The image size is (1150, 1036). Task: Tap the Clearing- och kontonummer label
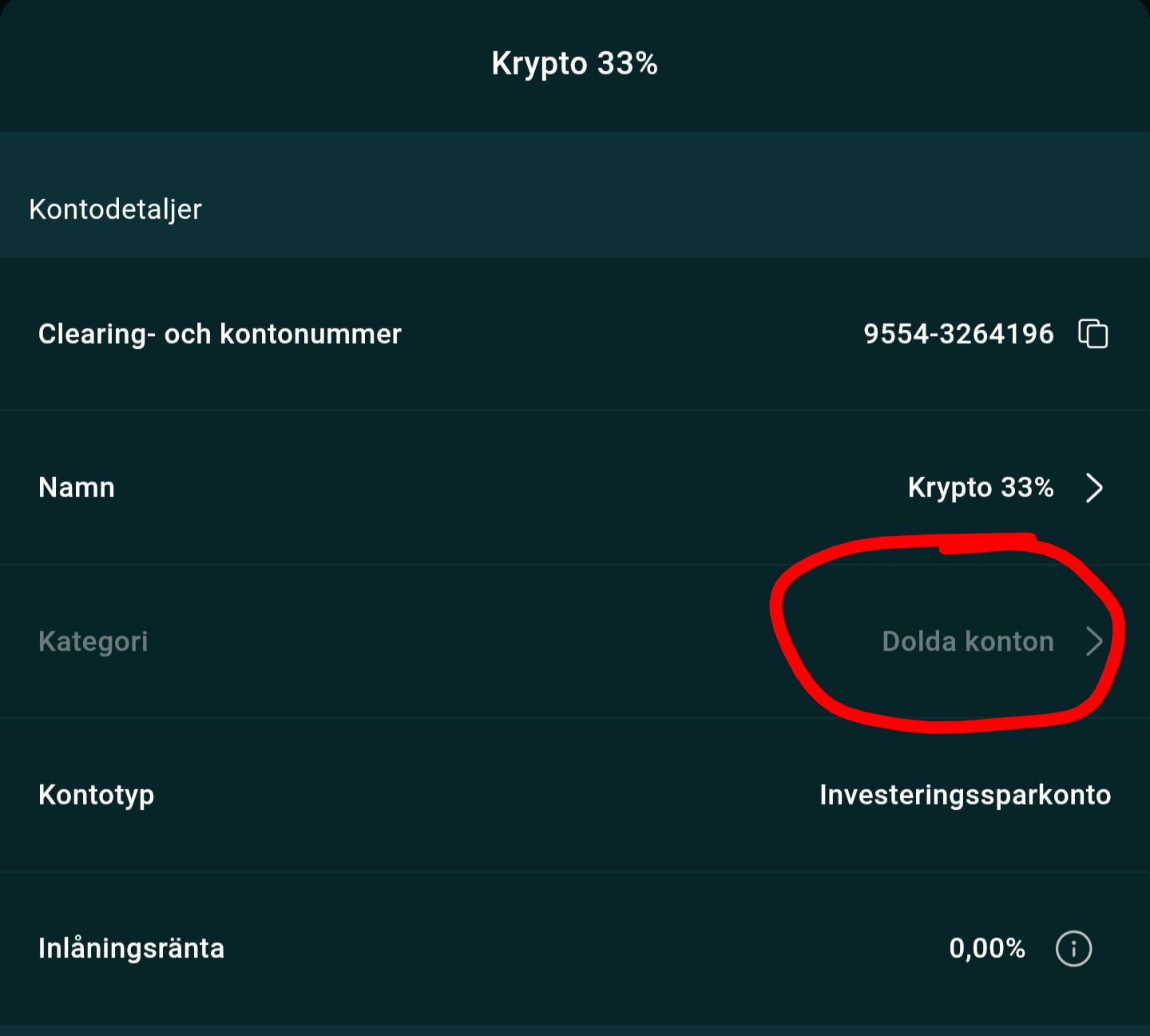220,334
